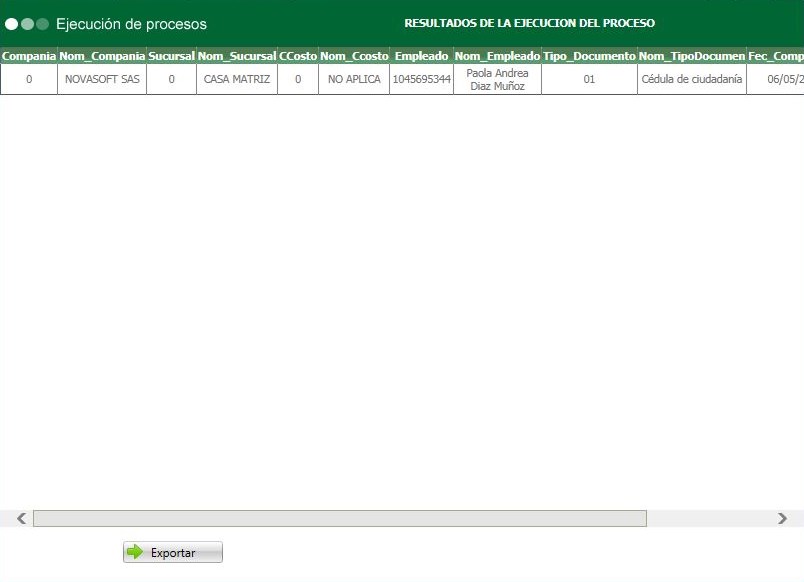Select the NOVASOFT SAS cell in the table
The height and width of the screenshot is (582, 804).
[x=101, y=79]
